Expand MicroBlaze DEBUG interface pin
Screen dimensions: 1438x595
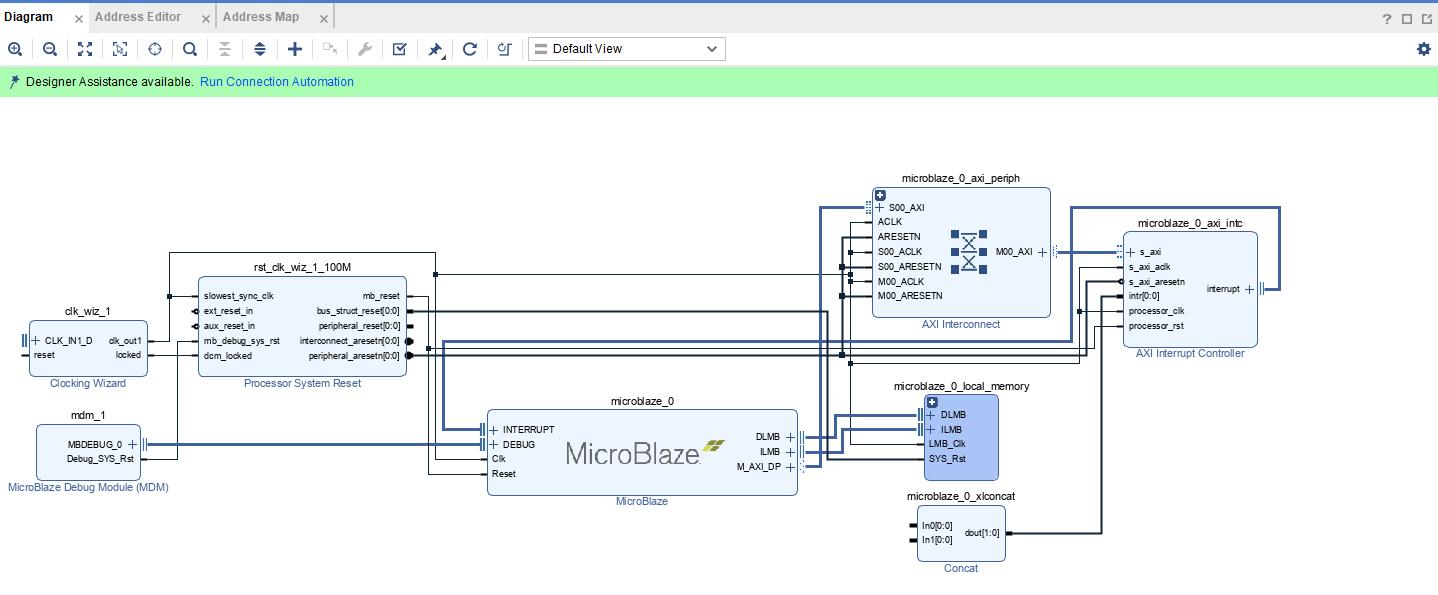494,445
